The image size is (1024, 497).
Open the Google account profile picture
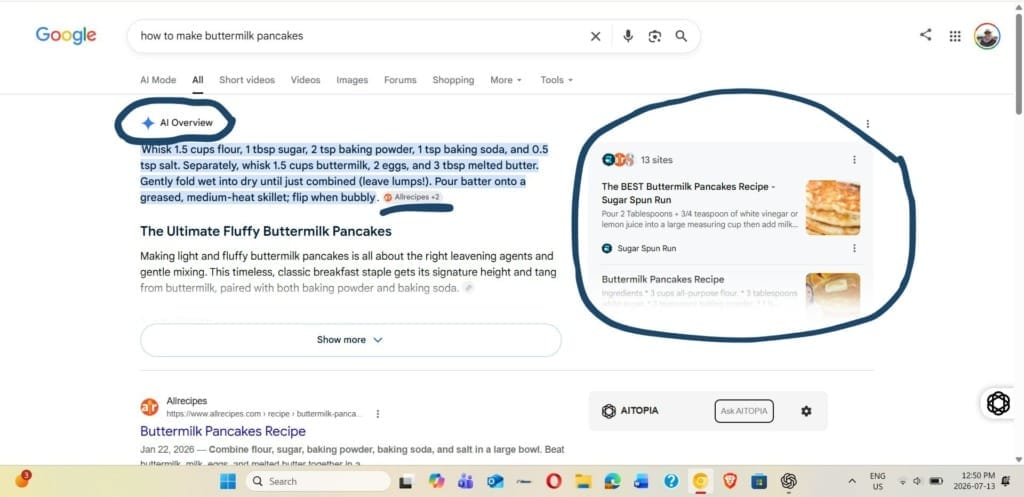(x=987, y=37)
